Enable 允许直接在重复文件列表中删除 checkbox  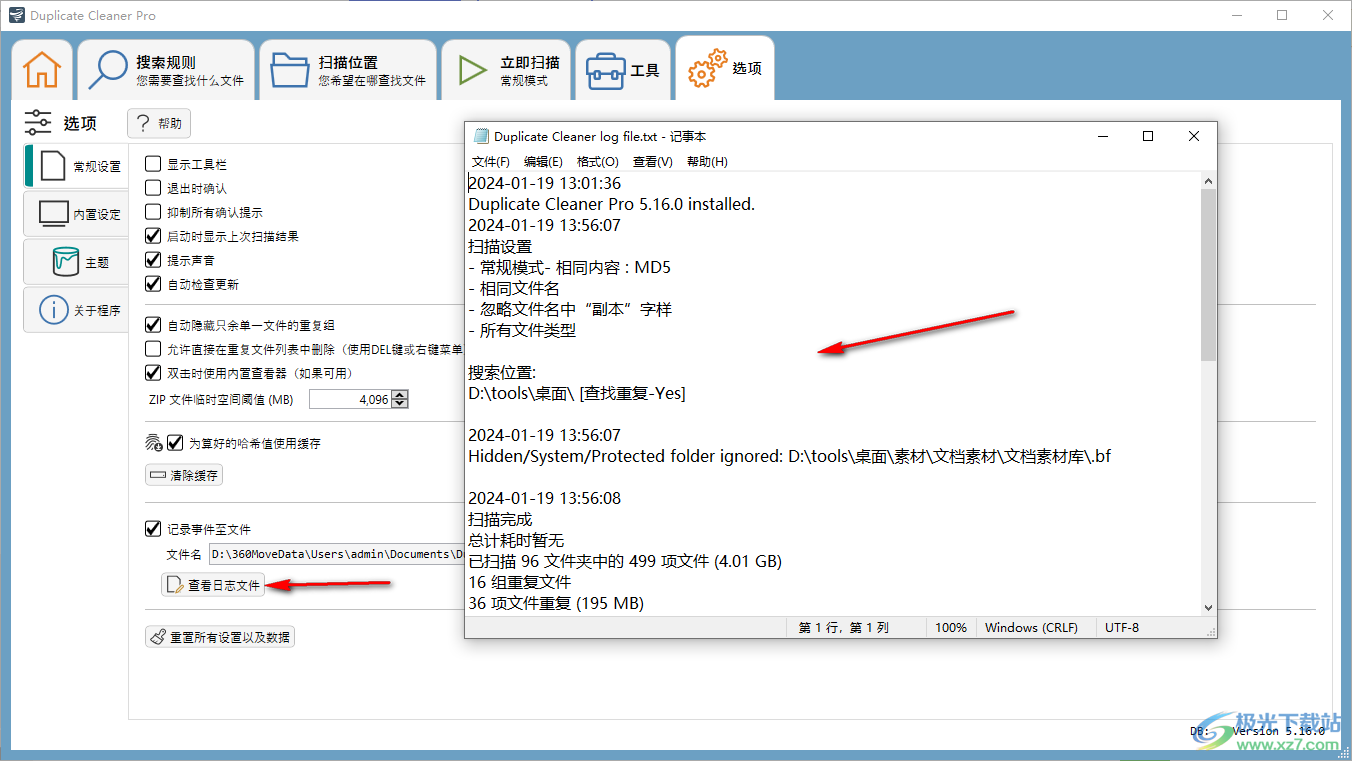coord(153,349)
